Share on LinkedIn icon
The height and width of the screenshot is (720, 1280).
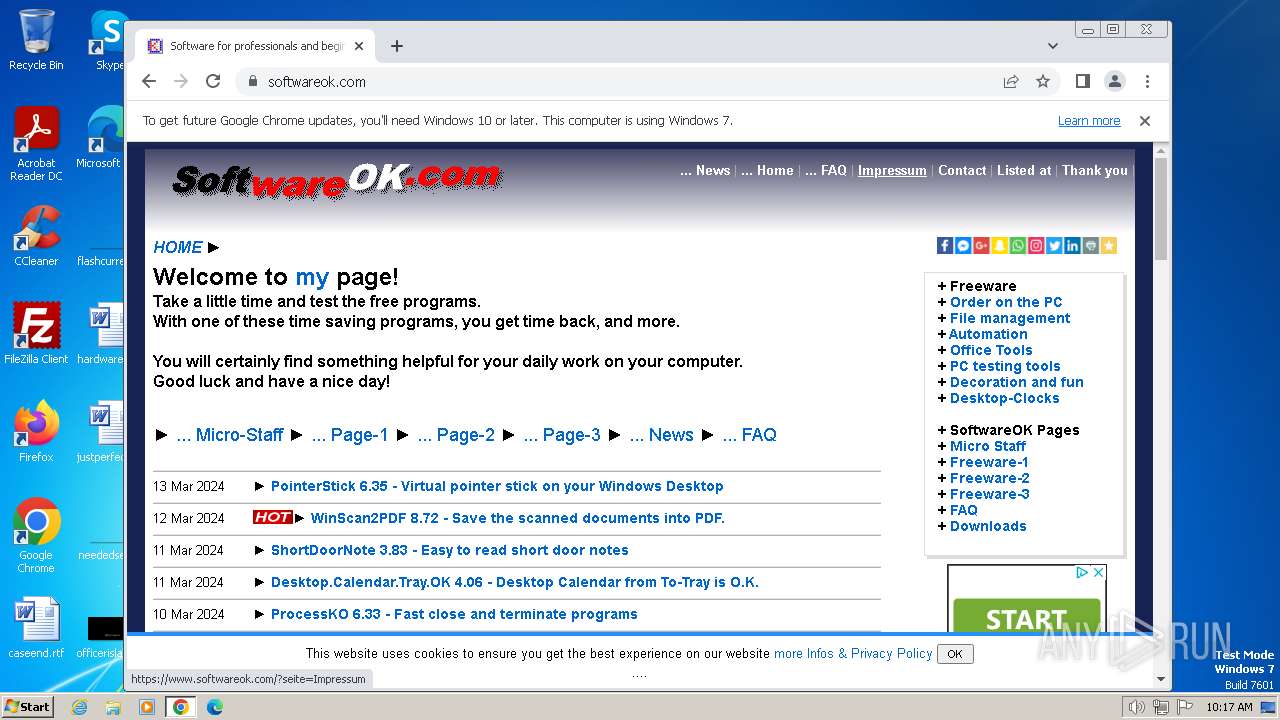pos(1072,245)
